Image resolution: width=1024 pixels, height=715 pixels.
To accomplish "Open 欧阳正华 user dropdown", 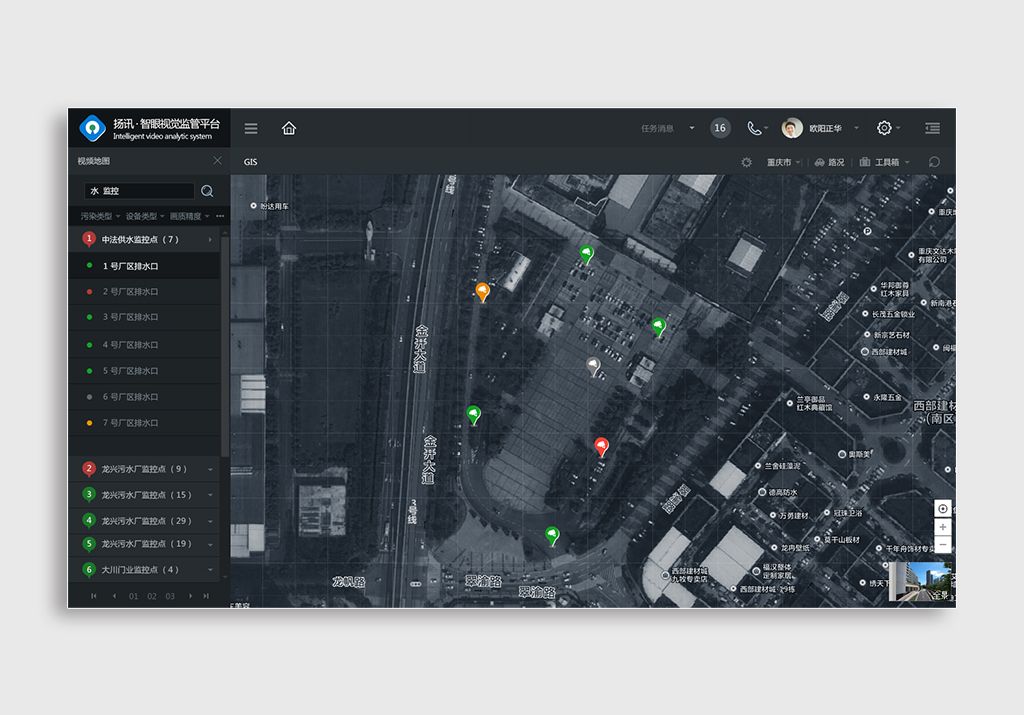I will [x=834, y=129].
